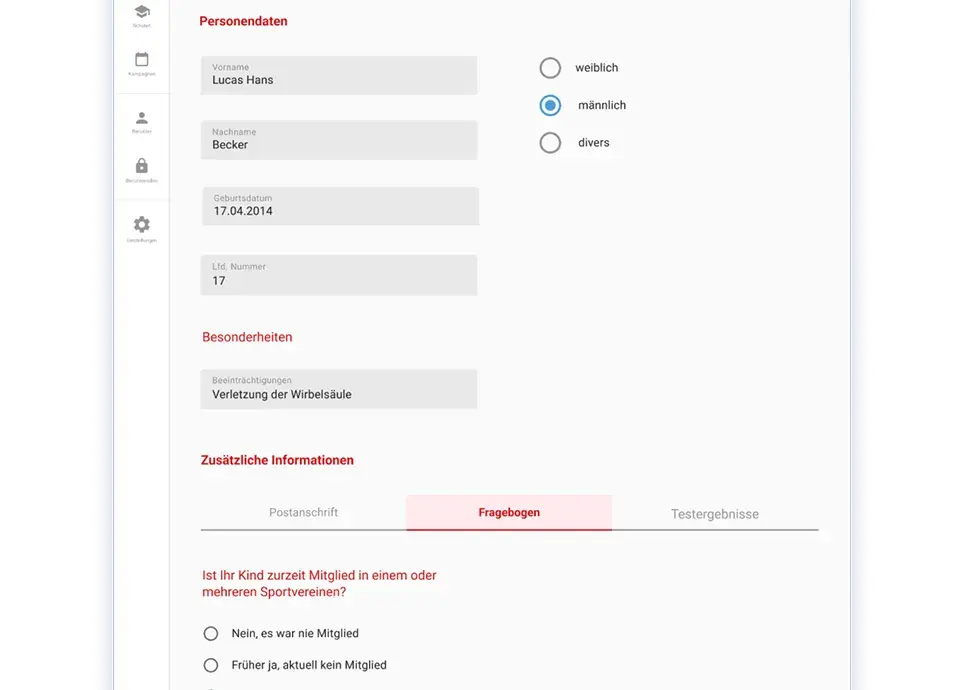This screenshot has width=960, height=690.
Task: Open the Kampagnen calendar icon
Action: [142, 60]
